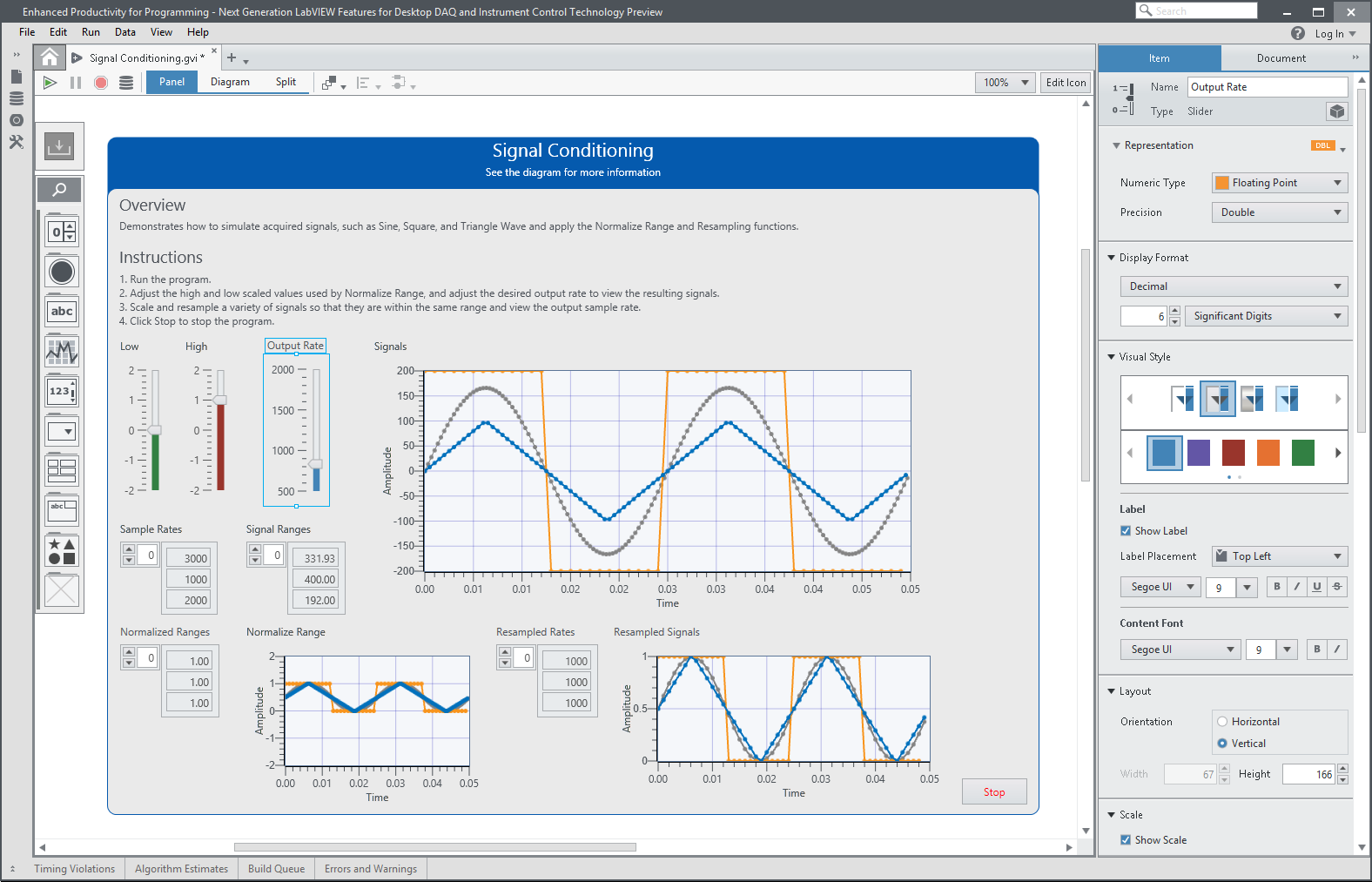This screenshot has height=882, width=1372.
Task: Open the Numeric Type Floating Point dropdown
Action: tap(1279, 183)
